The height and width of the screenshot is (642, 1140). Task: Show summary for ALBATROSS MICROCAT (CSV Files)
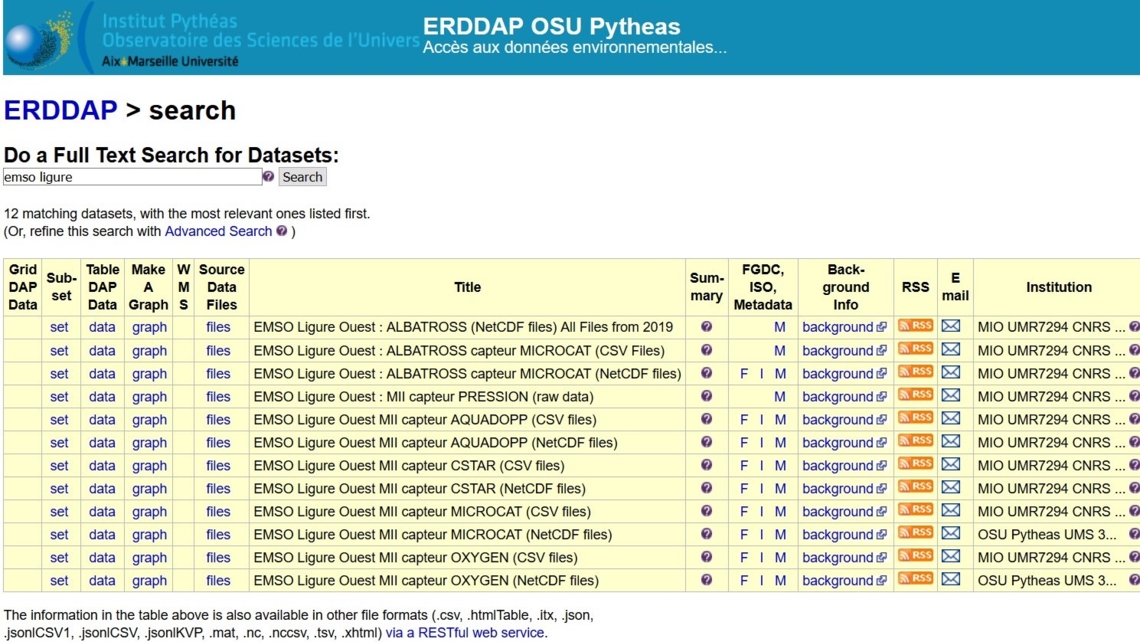[x=706, y=350]
